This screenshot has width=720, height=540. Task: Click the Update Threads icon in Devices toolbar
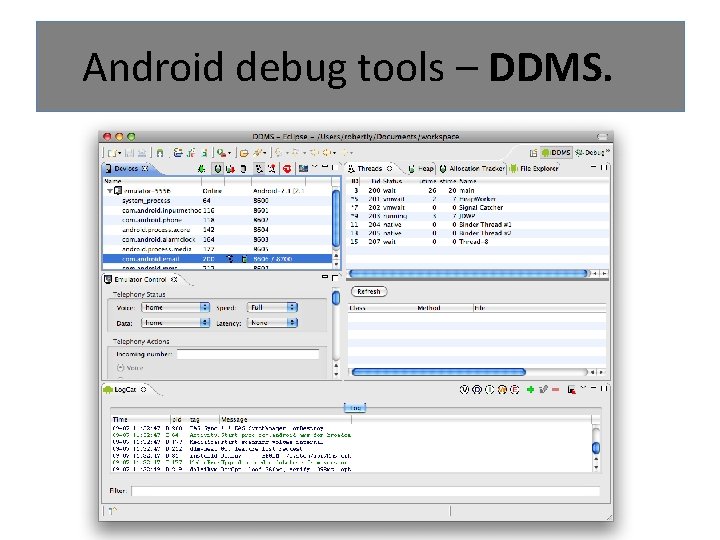pyautogui.click(x=259, y=169)
